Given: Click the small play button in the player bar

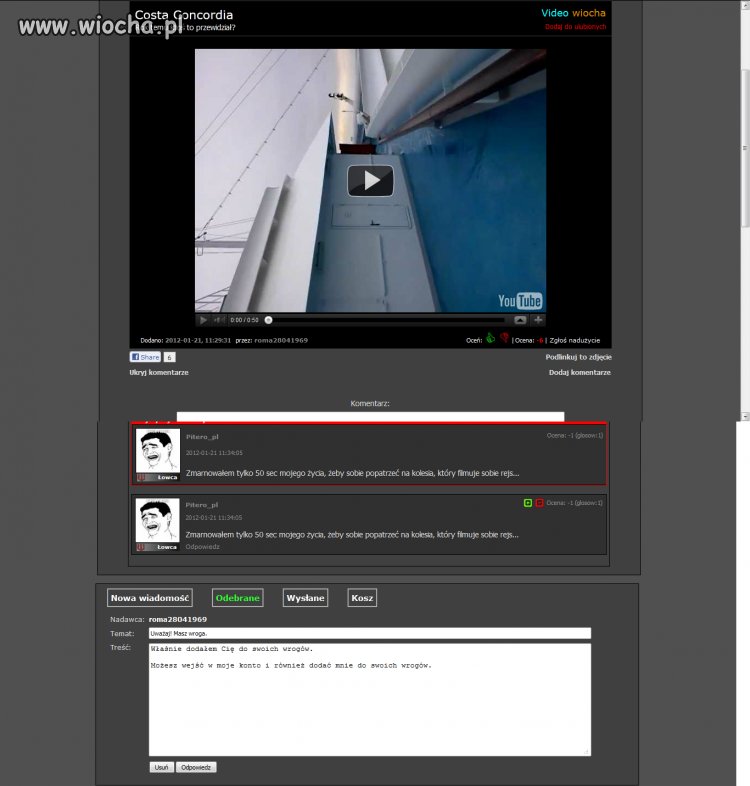Looking at the screenshot, I should click(x=203, y=320).
